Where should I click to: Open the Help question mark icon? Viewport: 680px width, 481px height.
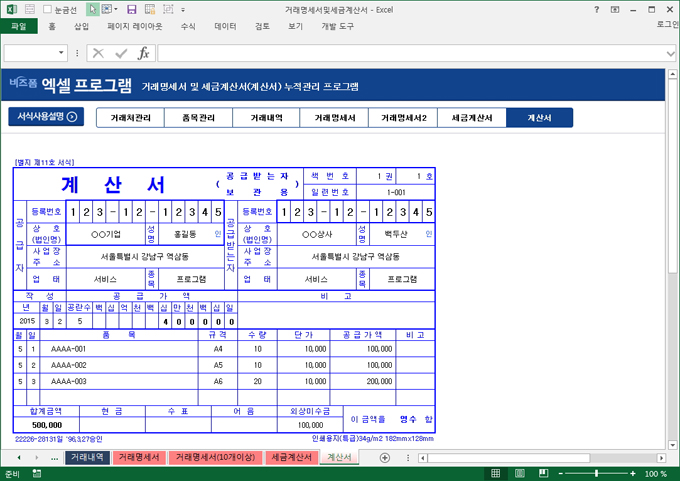pyautogui.click(x=597, y=9)
